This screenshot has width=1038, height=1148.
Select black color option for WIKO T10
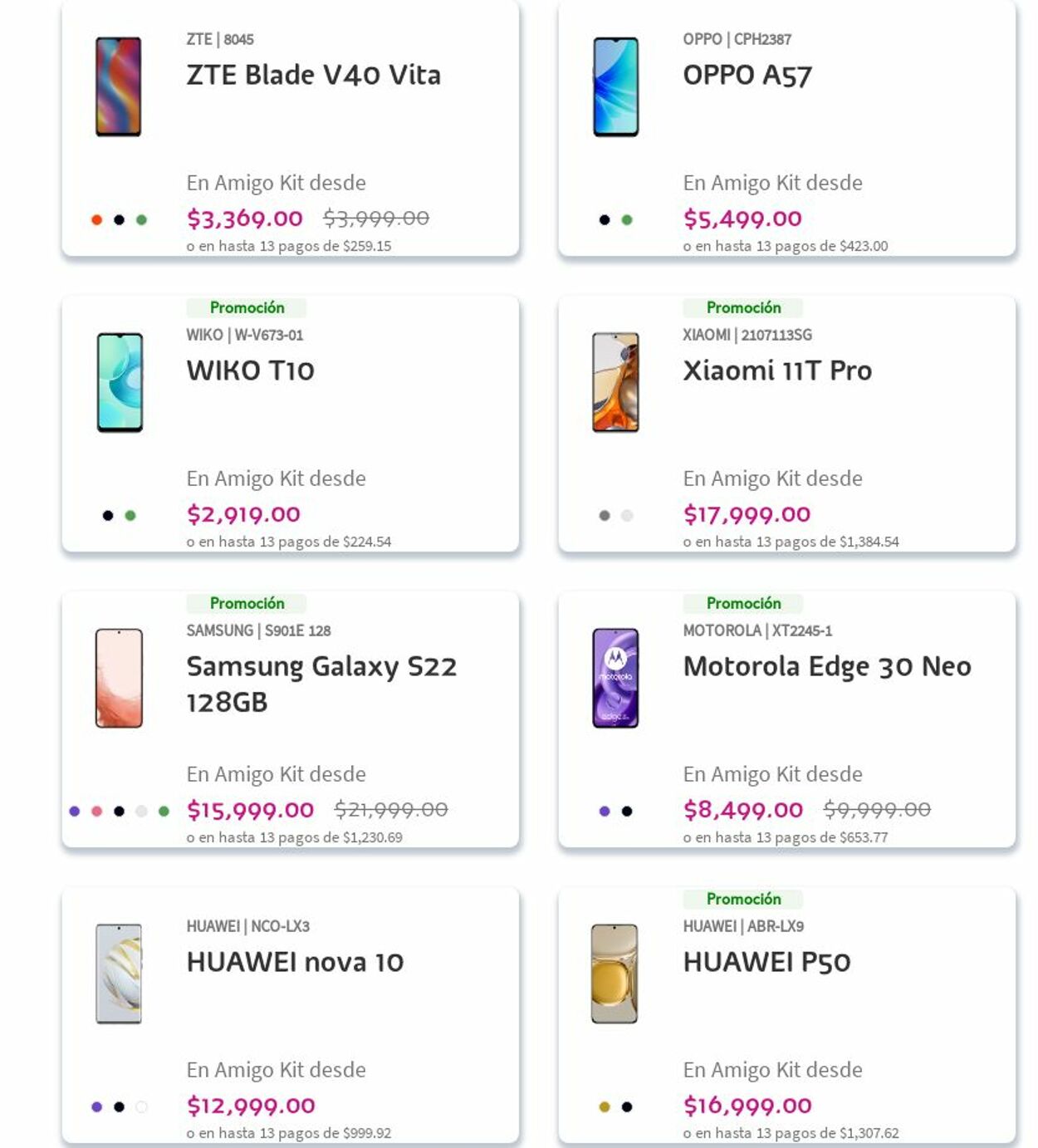(x=108, y=515)
